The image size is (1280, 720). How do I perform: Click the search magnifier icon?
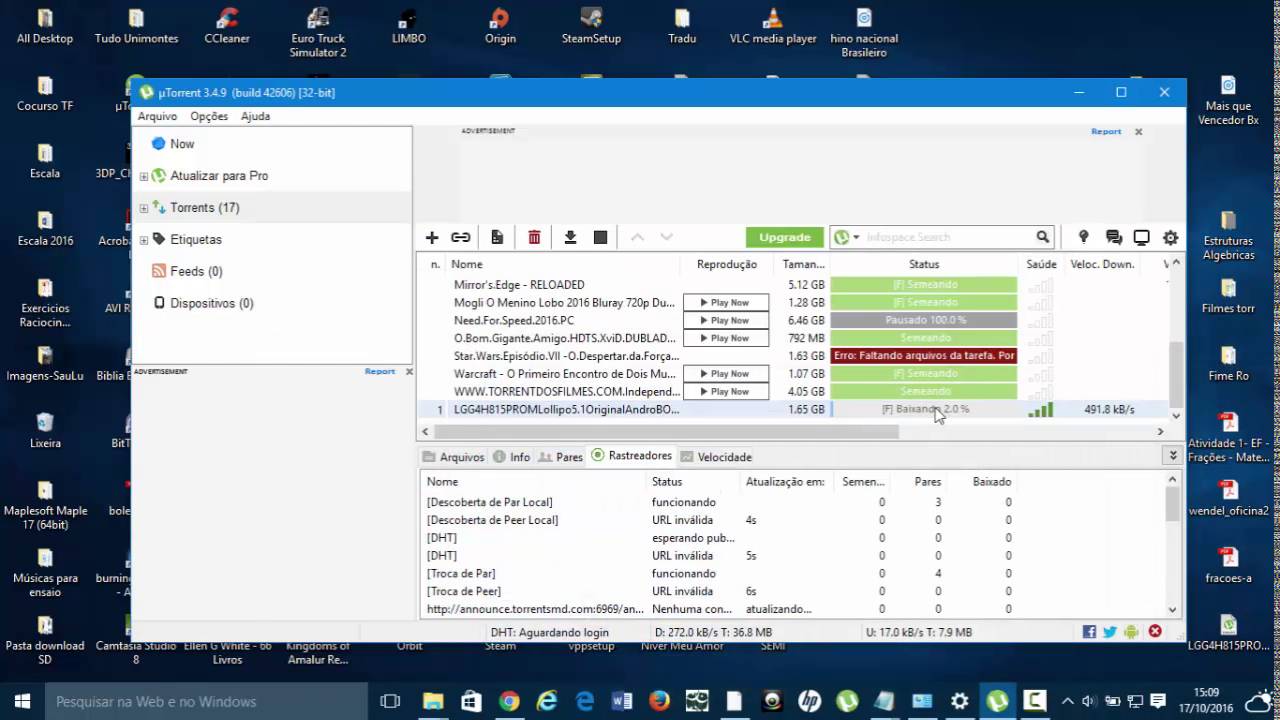click(x=1043, y=237)
